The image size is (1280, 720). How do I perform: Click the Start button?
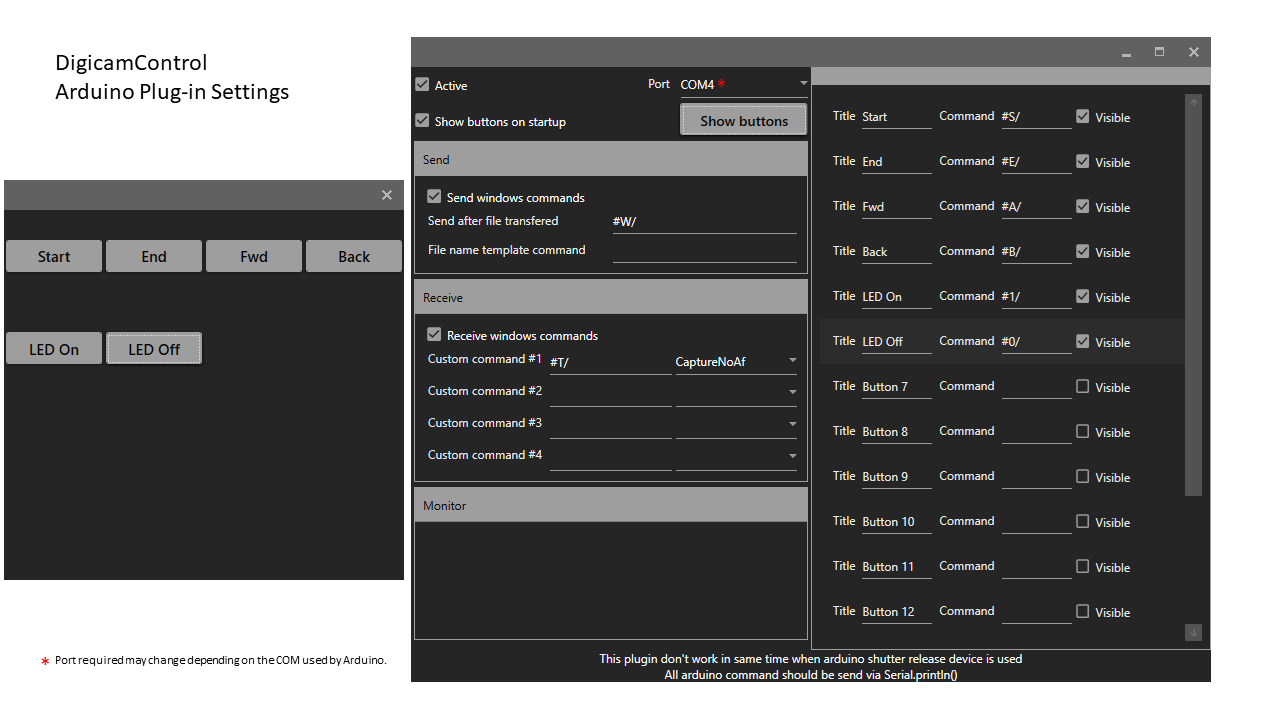(53, 256)
